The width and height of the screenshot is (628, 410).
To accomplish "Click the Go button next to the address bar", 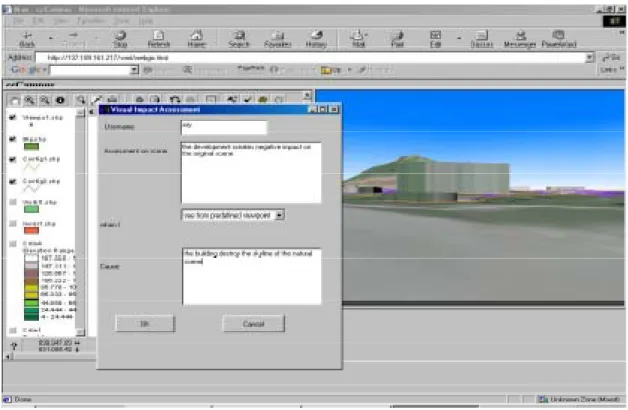I will click(612, 58).
